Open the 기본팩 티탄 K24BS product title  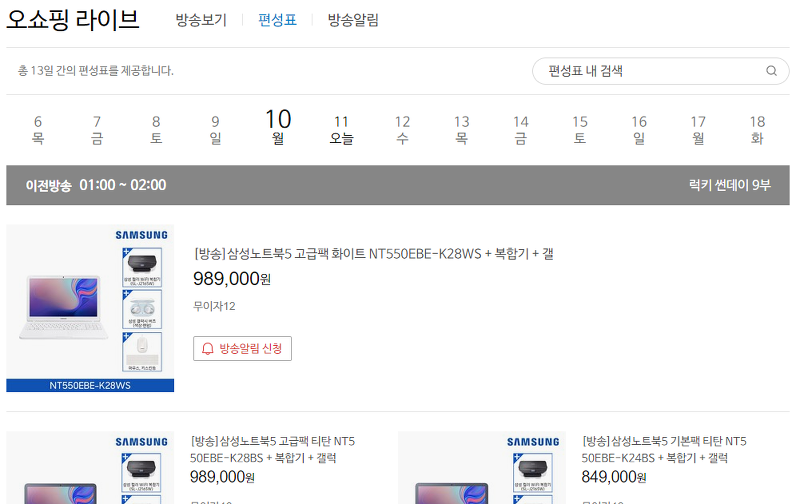(x=664, y=449)
